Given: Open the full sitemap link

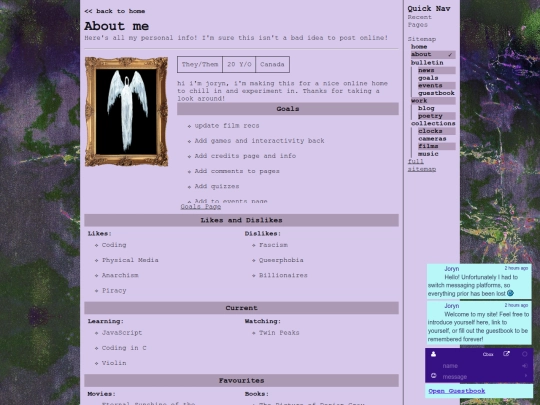Looking at the screenshot, I should pyautogui.click(x=422, y=165).
